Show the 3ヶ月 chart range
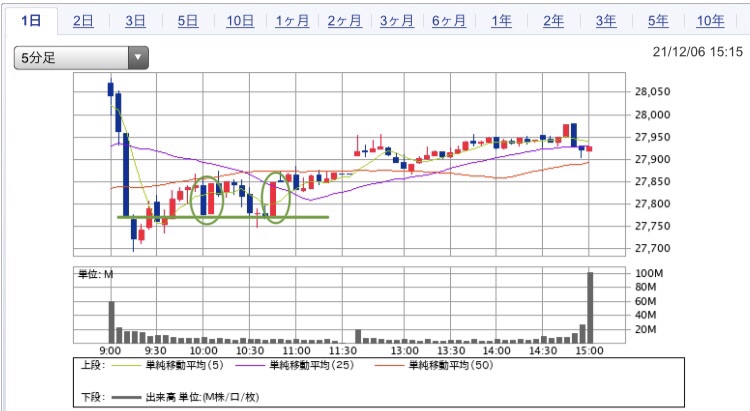Viewport: 750px width, 411px height. [397, 21]
